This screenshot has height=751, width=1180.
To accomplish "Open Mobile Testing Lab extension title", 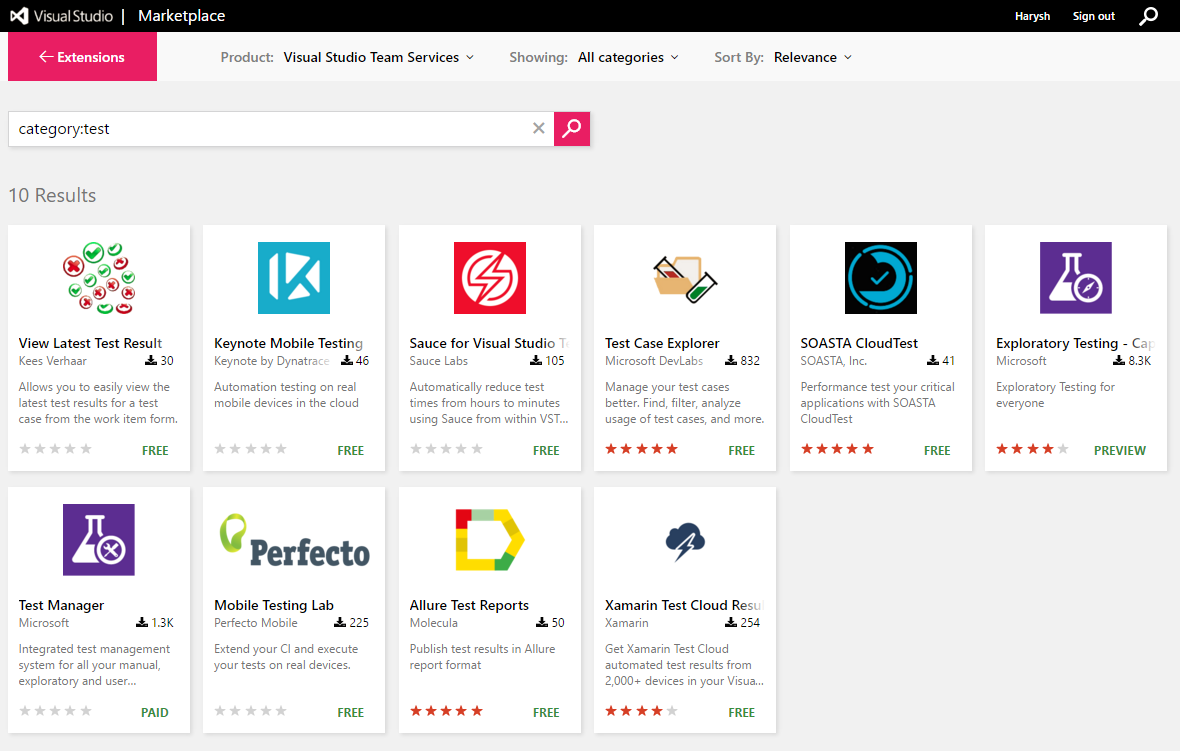I will 274,605.
